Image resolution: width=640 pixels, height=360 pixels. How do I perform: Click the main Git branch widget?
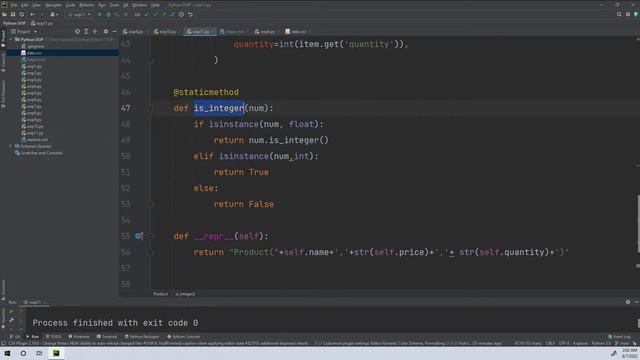click(622, 343)
